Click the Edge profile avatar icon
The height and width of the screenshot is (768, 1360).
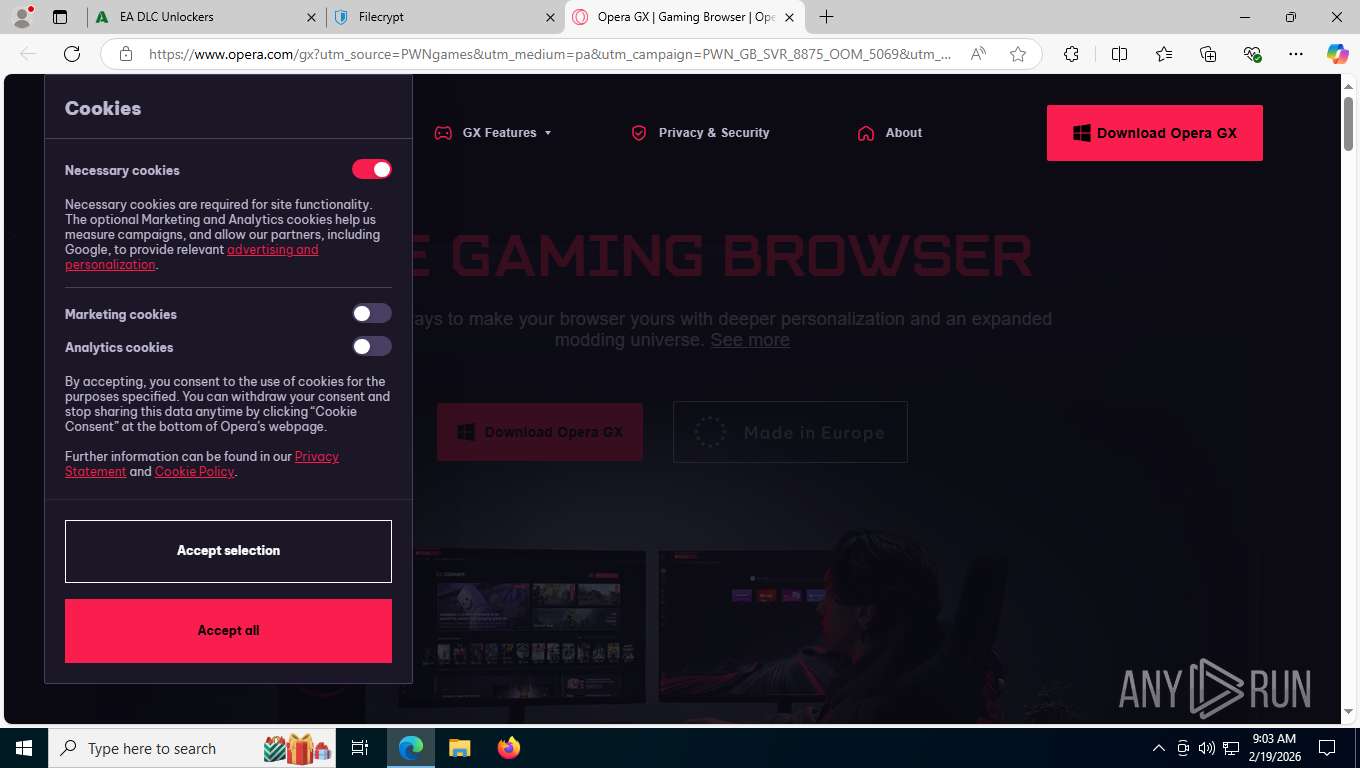click(x=22, y=17)
